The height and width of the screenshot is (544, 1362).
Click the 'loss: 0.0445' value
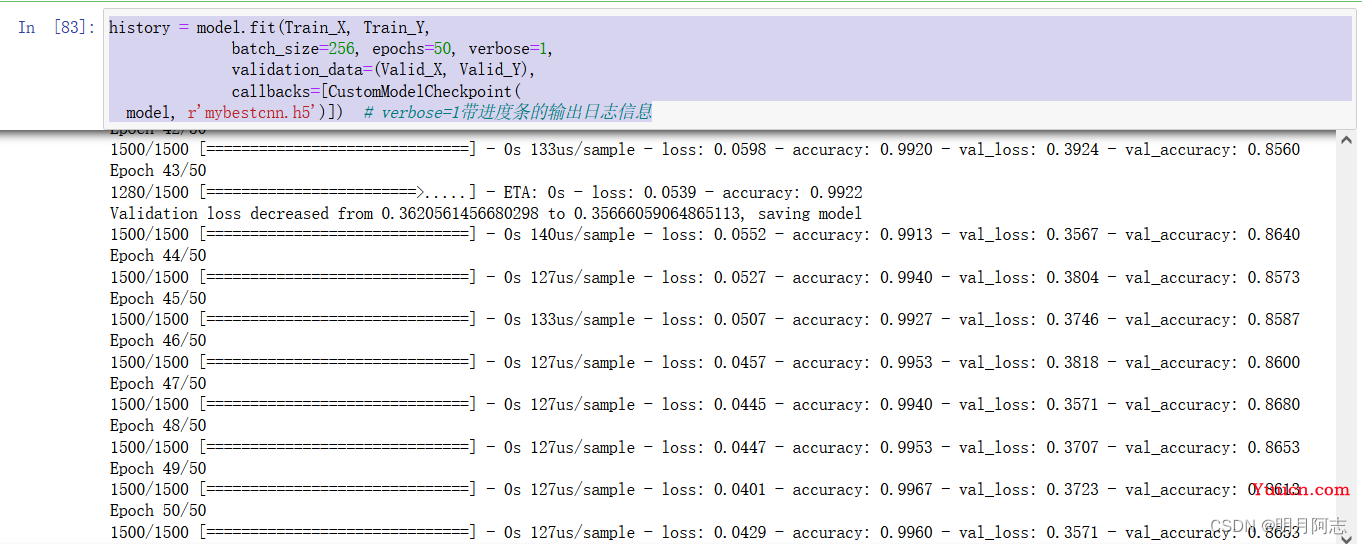(x=714, y=405)
